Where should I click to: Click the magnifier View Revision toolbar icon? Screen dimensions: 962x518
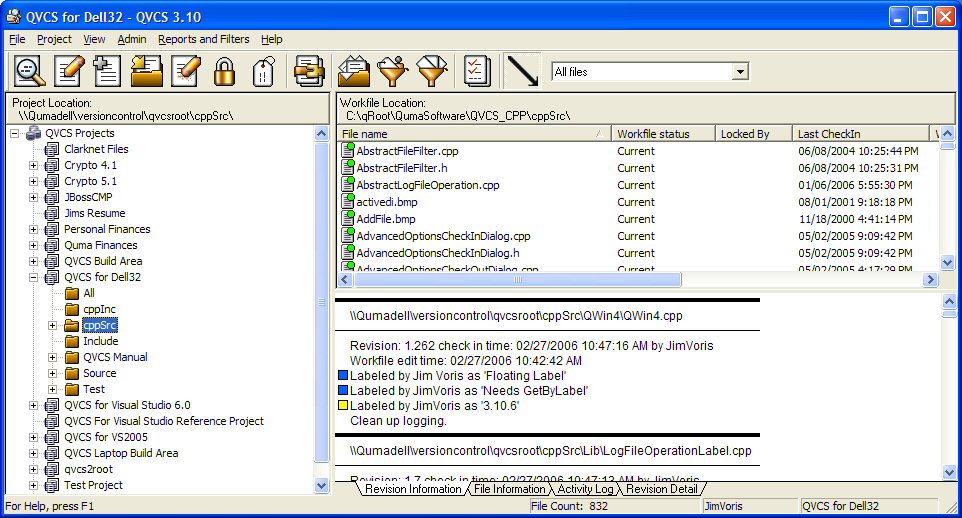tap(29, 71)
